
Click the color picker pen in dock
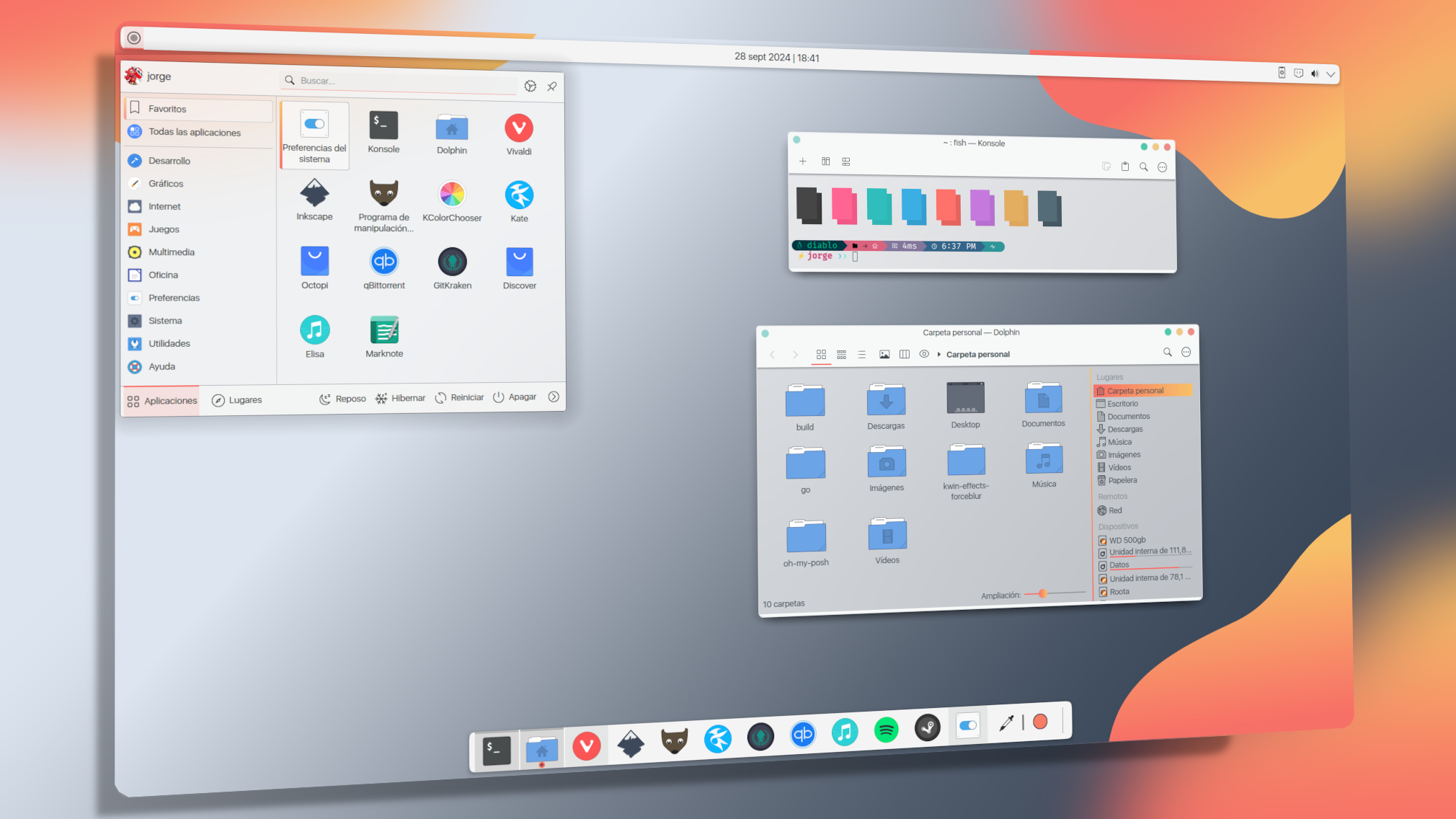coord(1006,723)
